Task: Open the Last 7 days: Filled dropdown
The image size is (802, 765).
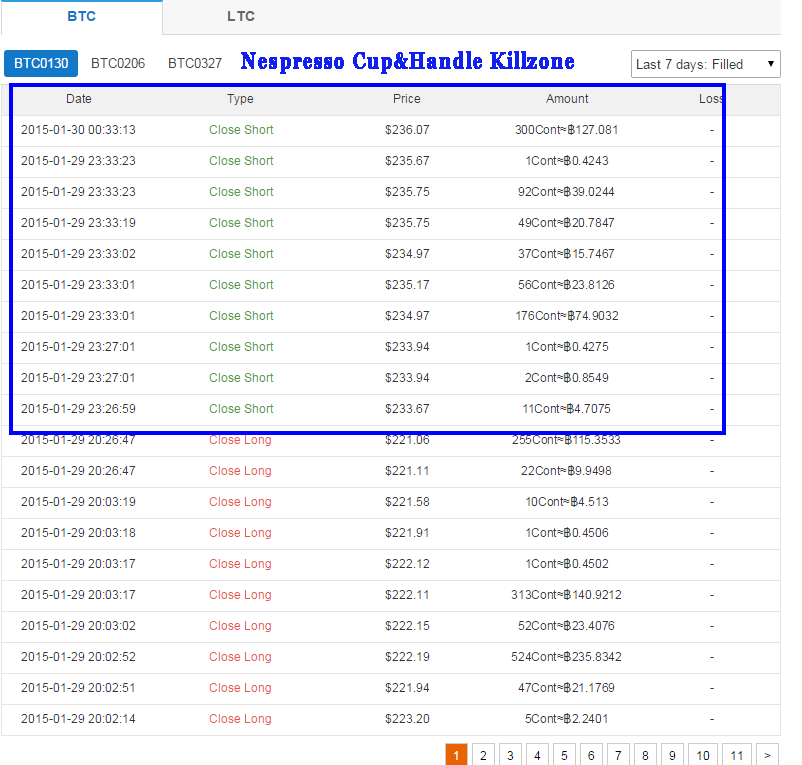Action: tap(705, 64)
